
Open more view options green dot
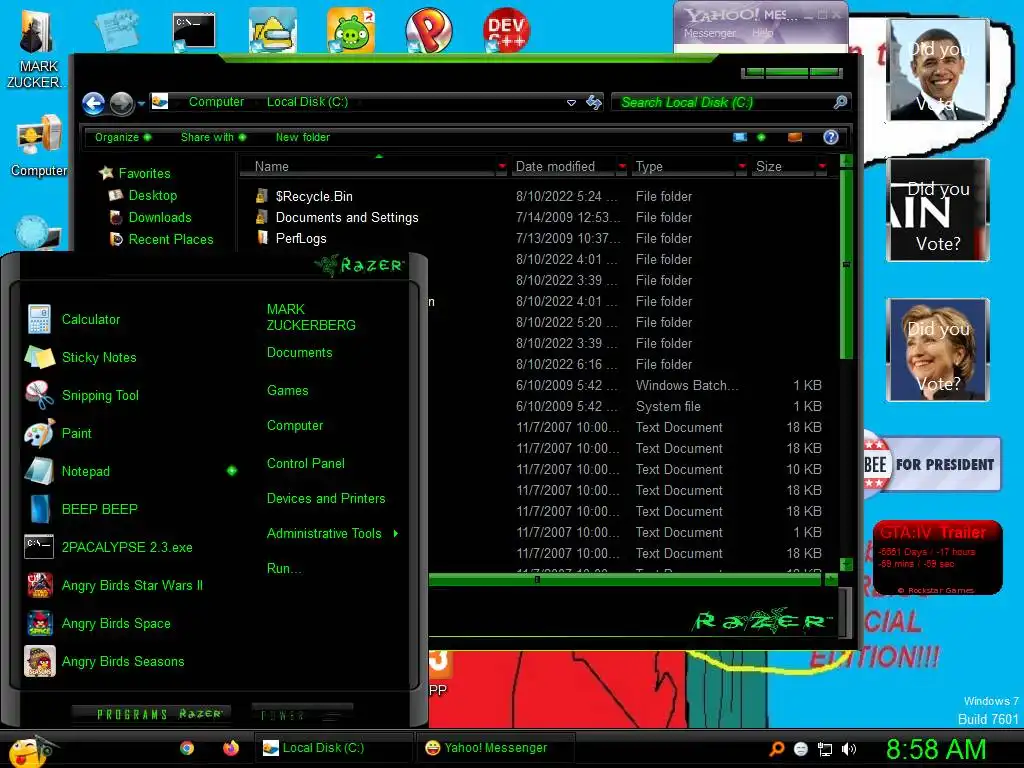(x=761, y=137)
